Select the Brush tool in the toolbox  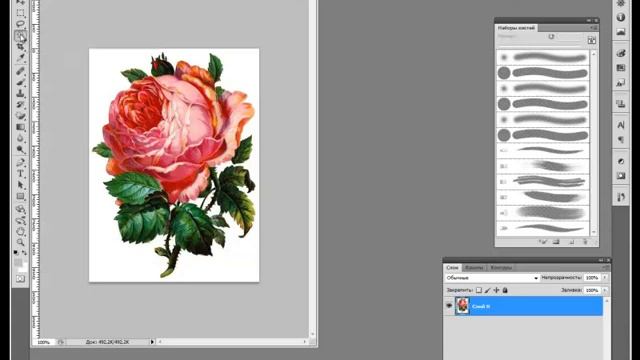(20, 82)
